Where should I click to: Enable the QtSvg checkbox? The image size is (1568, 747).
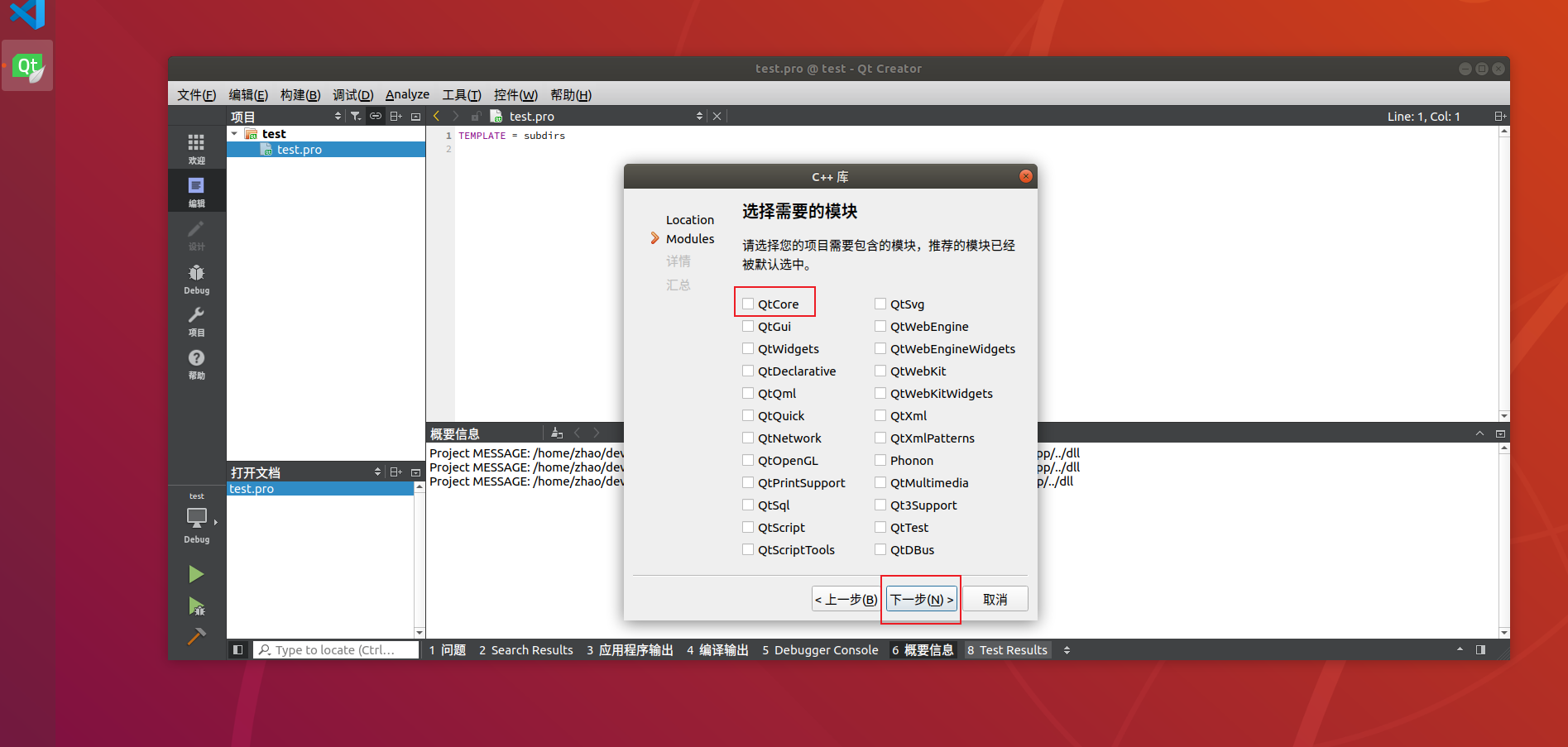point(880,304)
